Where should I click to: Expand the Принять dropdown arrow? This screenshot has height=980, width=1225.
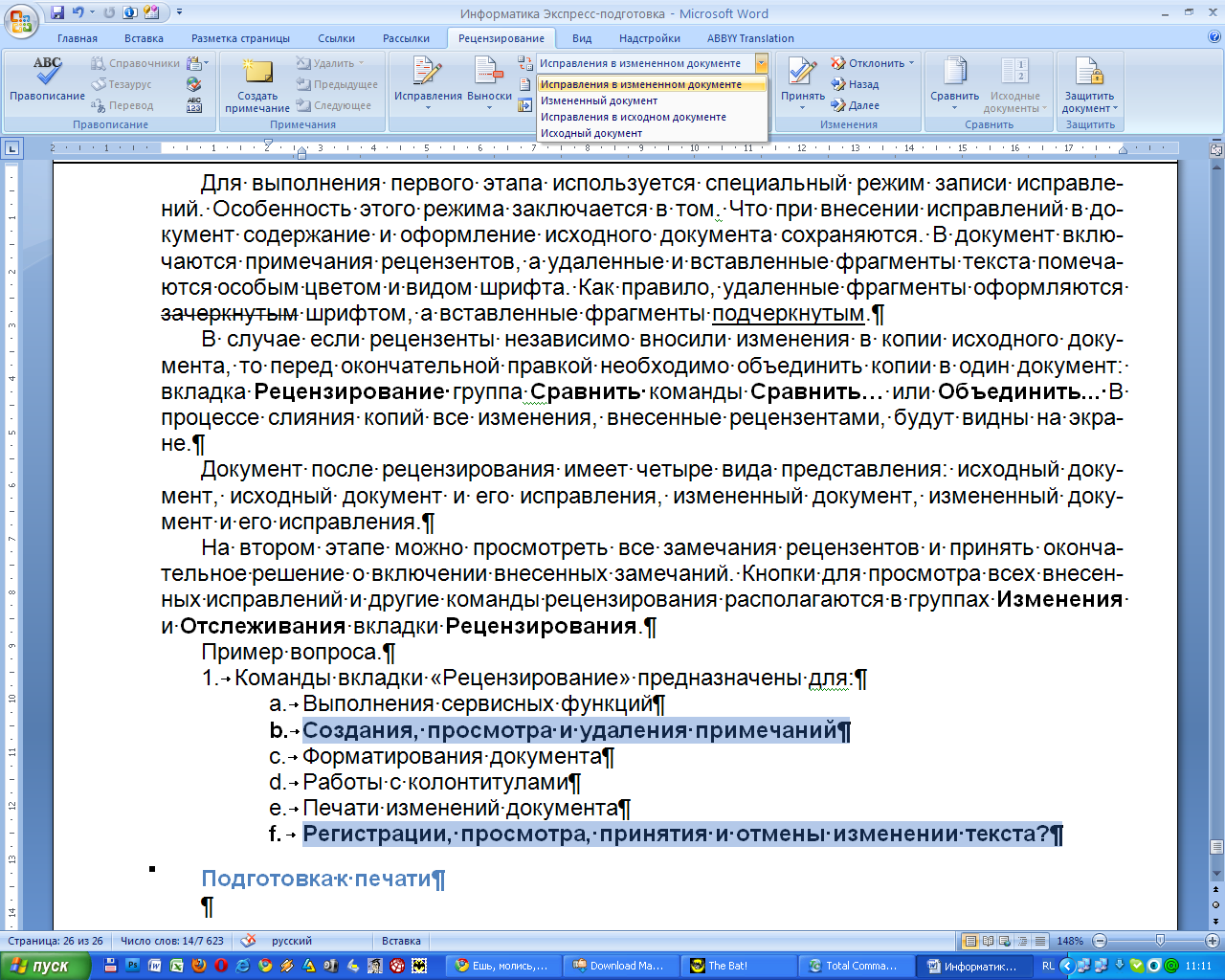tap(802, 108)
